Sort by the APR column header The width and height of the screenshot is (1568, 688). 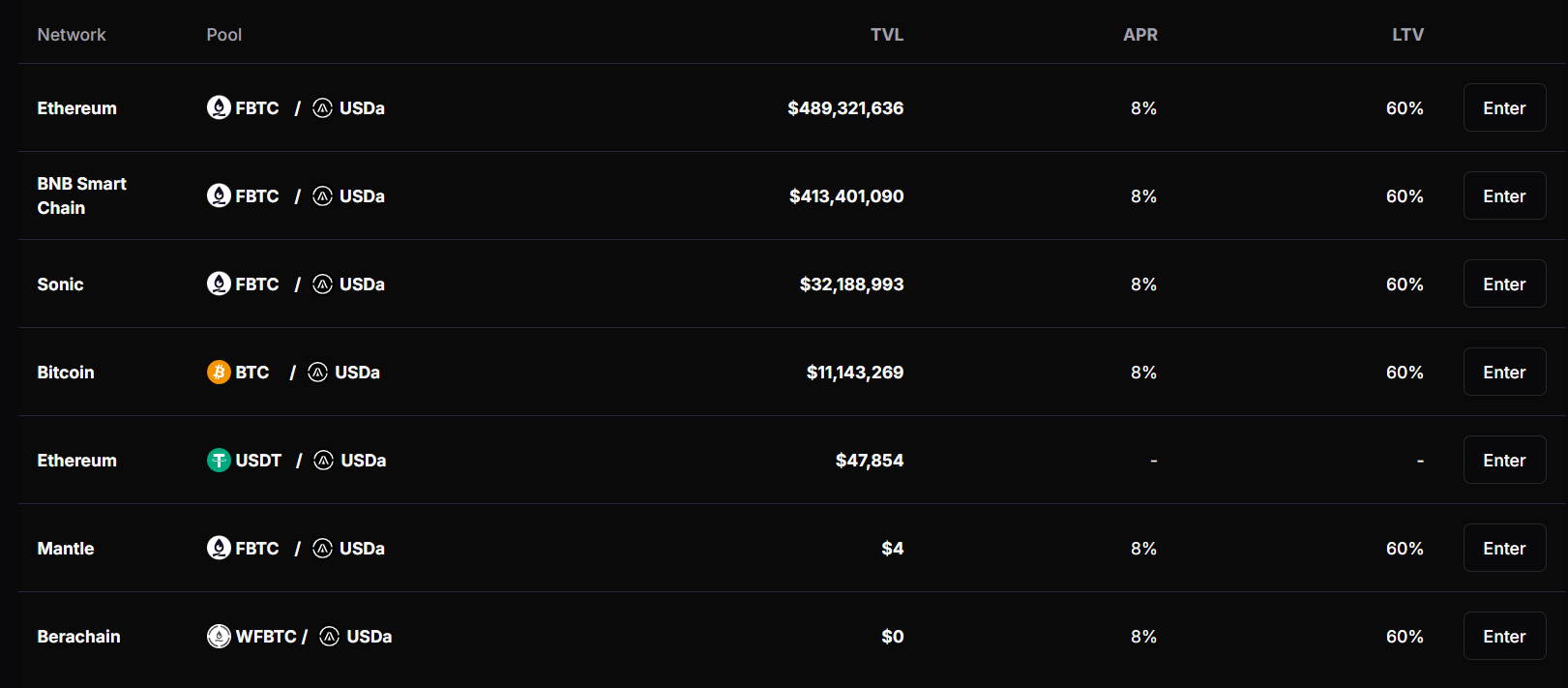coord(1139,35)
